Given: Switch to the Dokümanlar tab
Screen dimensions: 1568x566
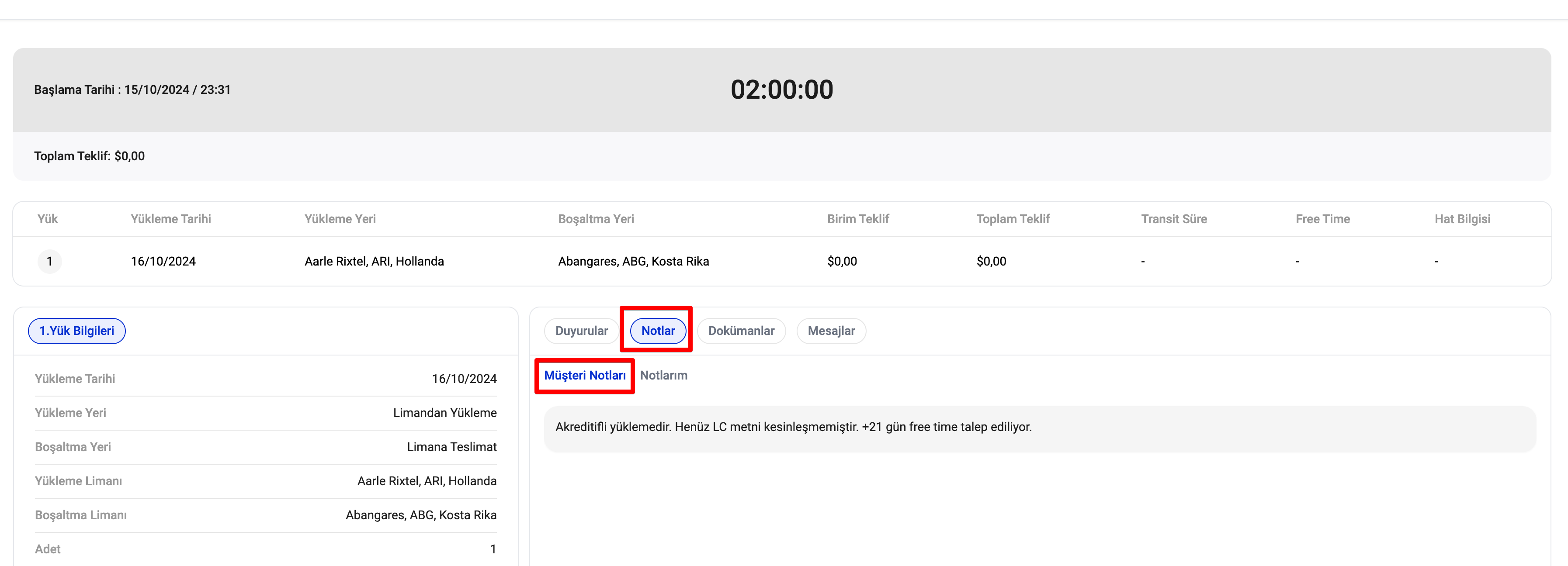Looking at the screenshot, I should click(741, 331).
